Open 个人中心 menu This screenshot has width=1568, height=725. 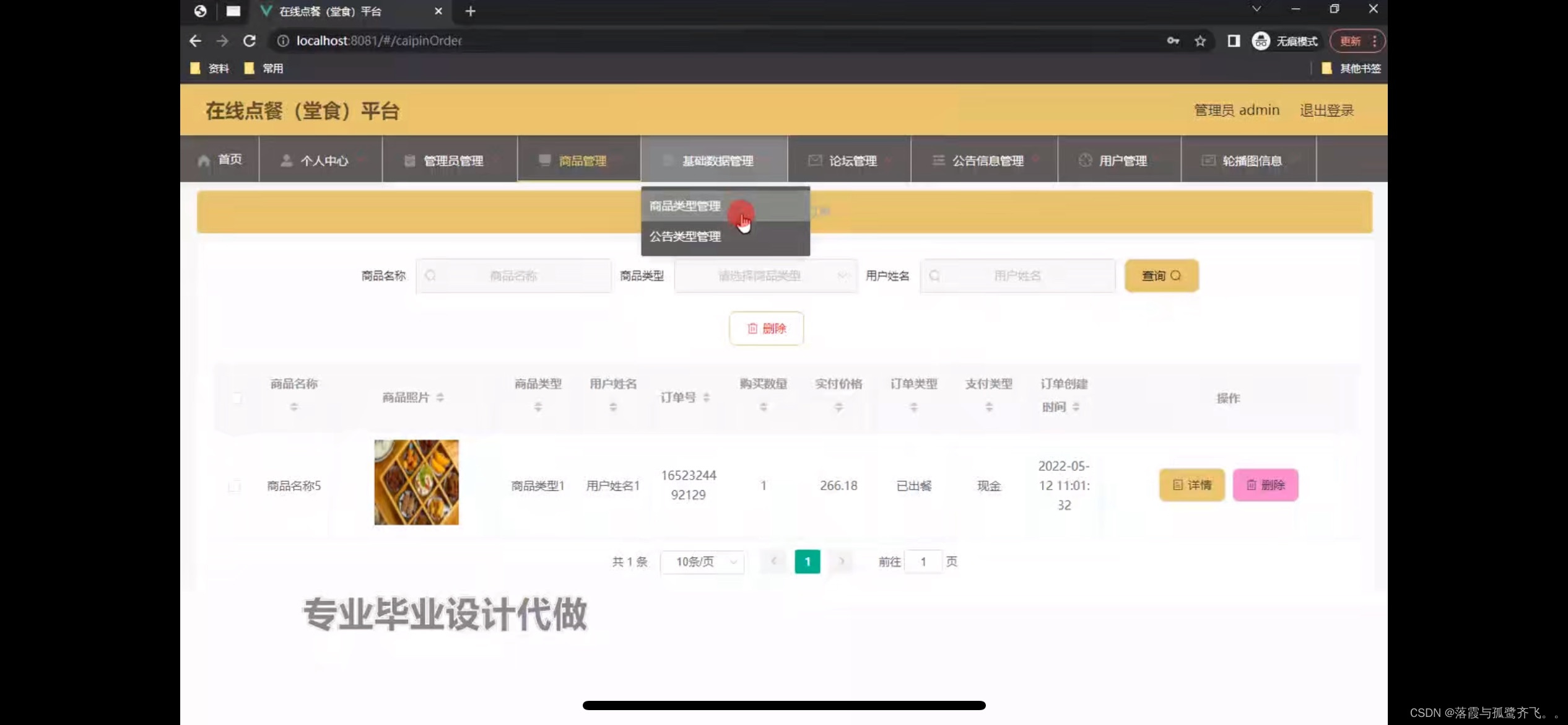321,160
